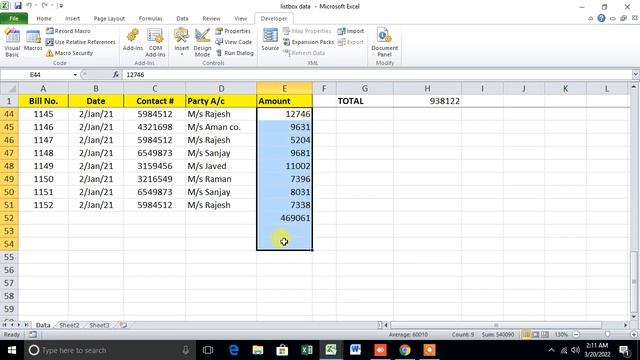Screen dimensions: 640x360
Task: Switch to the Data ribbon tab
Action: pyautogui.click(x=182, y=18)
